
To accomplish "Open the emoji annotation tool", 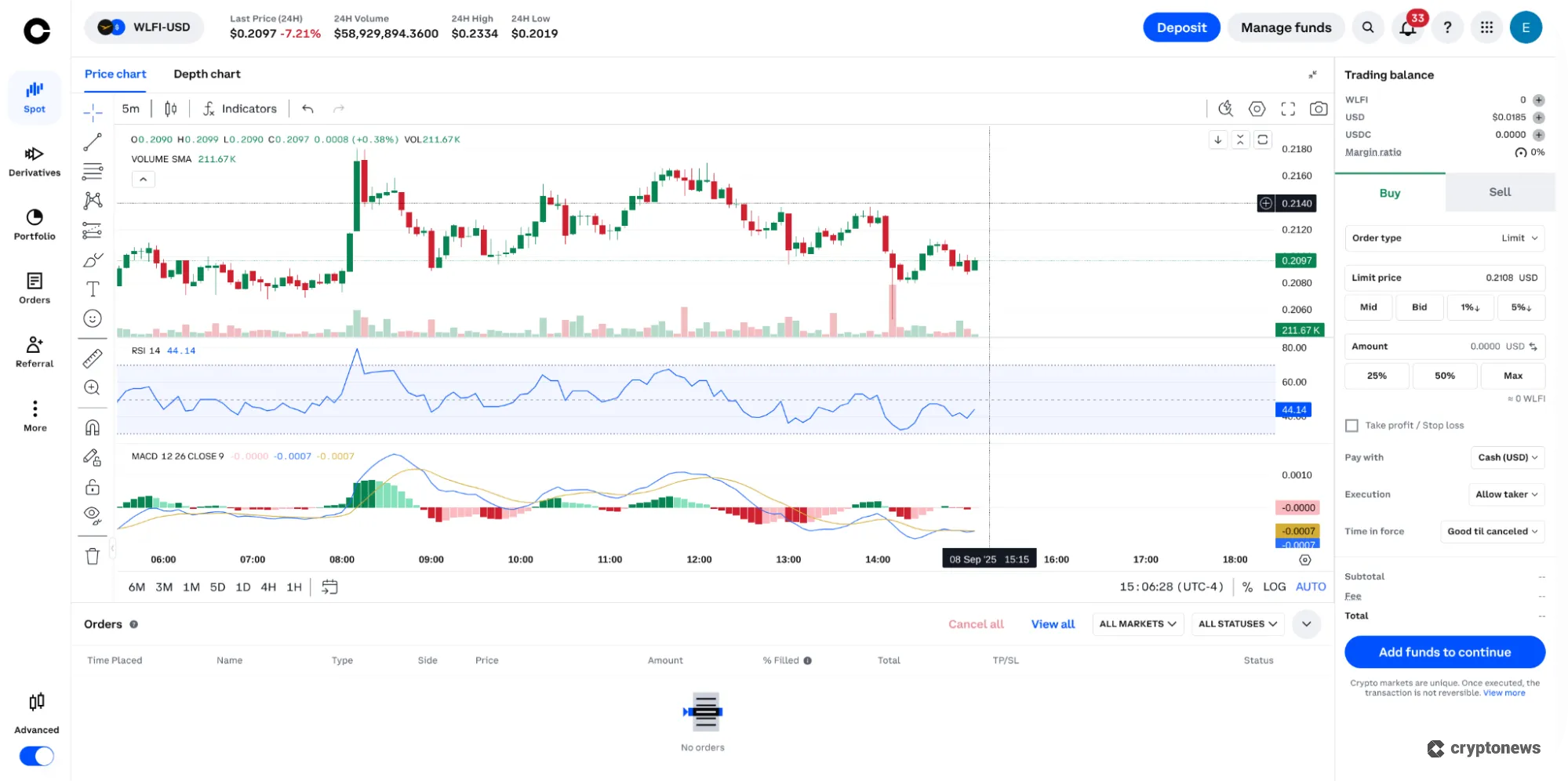I will pyautogui.click(x=93, y=318).
